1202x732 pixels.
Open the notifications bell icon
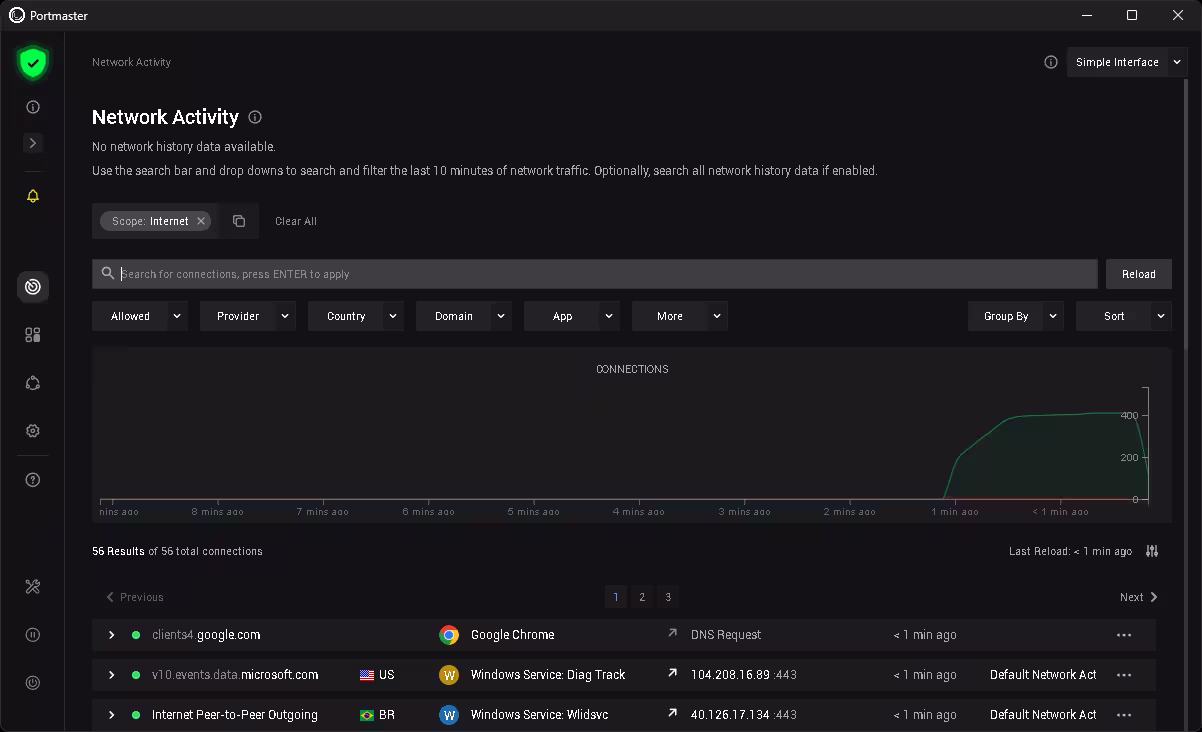click(33, 196)
